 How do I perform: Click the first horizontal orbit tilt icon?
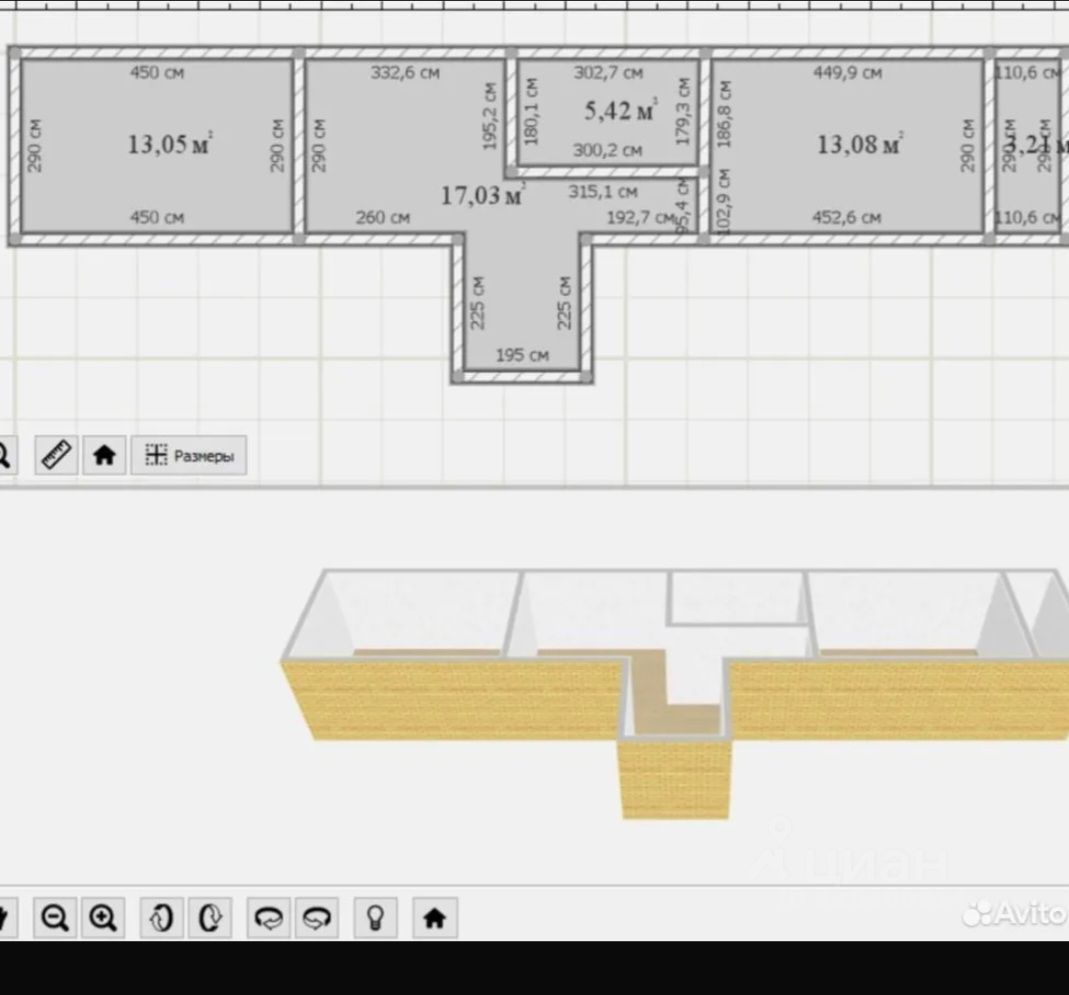pyautogui.click(x=269, y=916)
